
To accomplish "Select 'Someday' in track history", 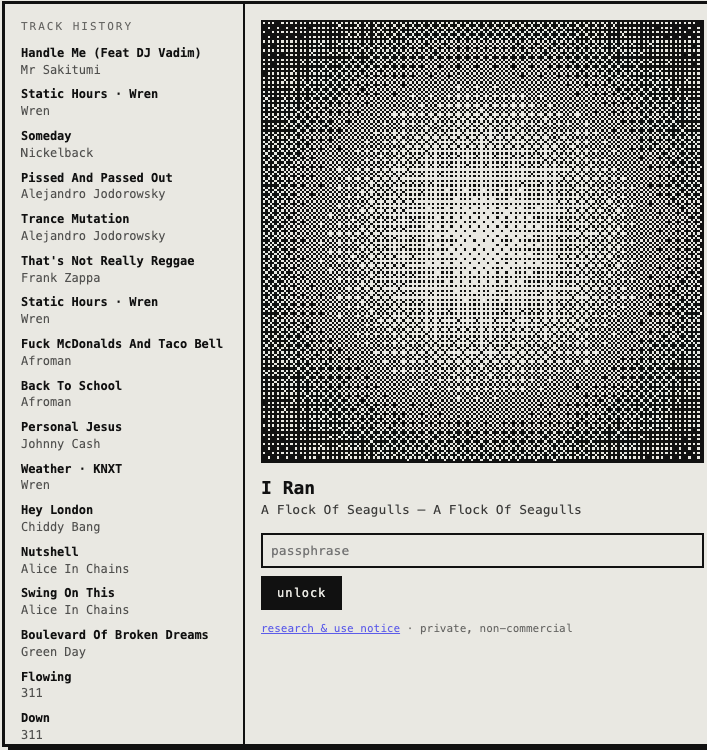I will pos(46,136).
